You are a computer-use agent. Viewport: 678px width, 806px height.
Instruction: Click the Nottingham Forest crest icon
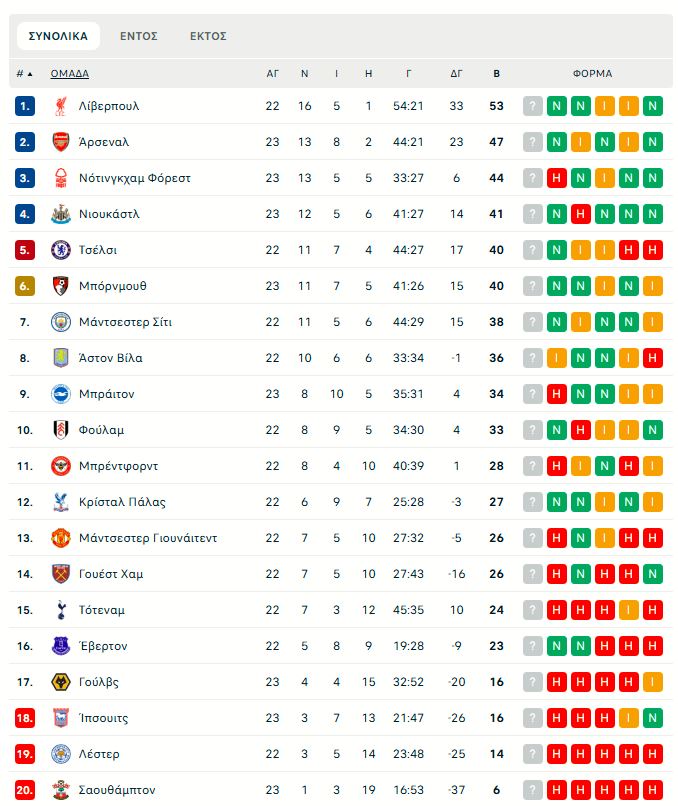pyautogui.click(x=61, y=178)
